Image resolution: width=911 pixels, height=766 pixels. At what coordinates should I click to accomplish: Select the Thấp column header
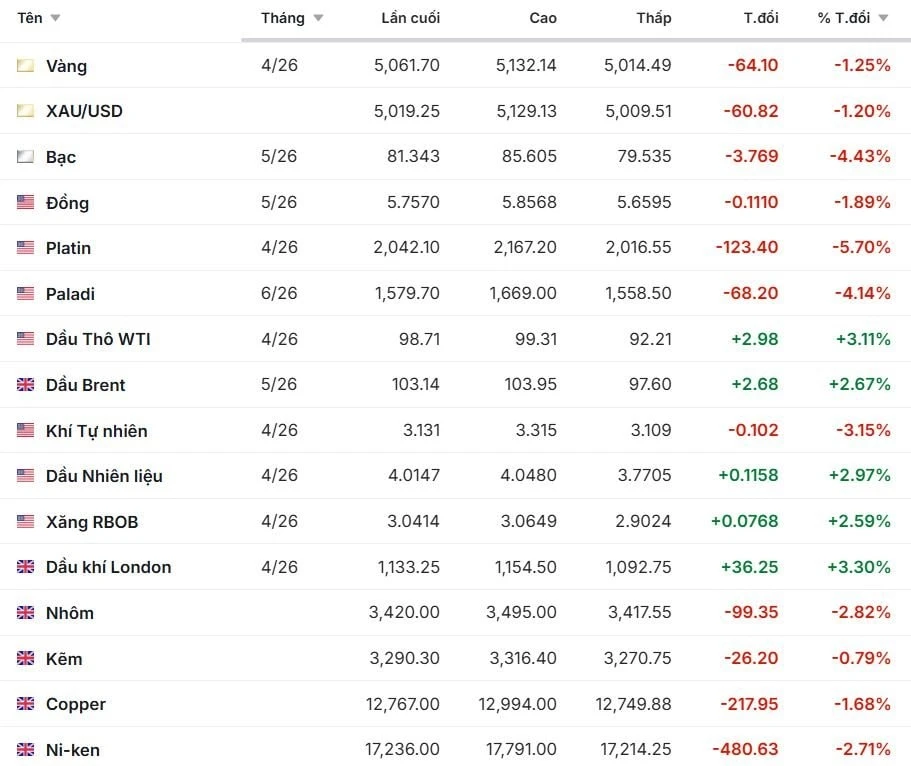click(x=654, y=18)
